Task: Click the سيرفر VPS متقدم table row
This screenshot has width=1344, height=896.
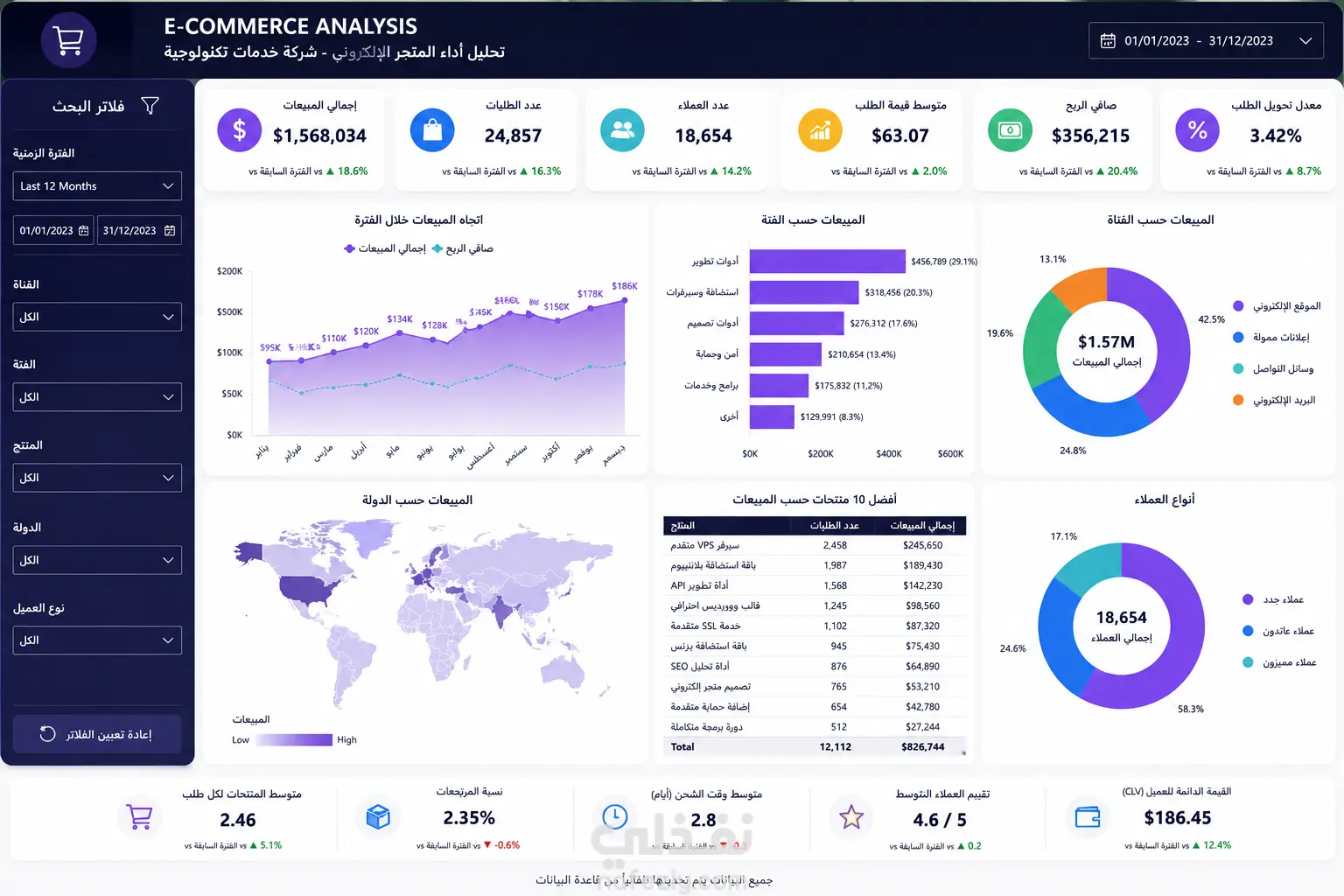Action: 815,545
